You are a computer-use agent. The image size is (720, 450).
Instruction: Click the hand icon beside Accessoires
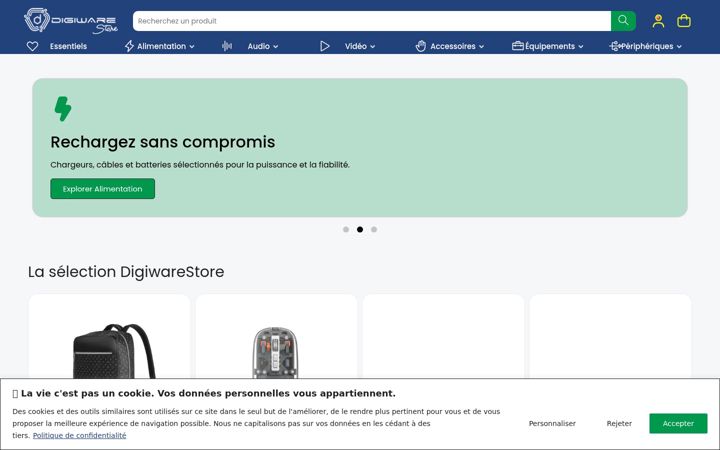coord(421,46)
